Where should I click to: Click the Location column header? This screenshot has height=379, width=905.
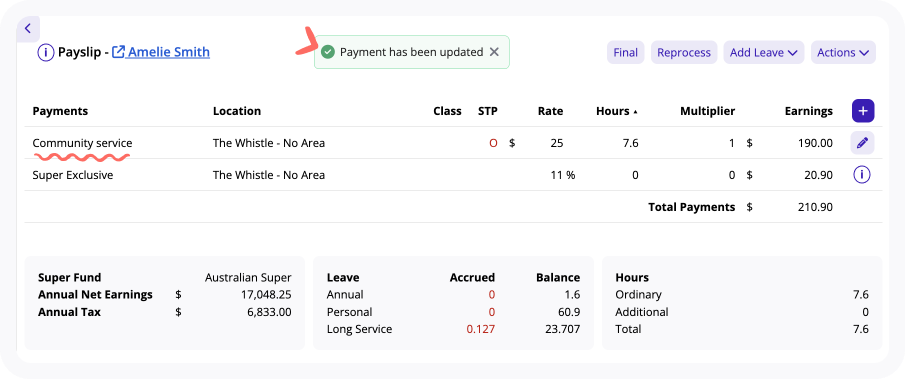237,111
